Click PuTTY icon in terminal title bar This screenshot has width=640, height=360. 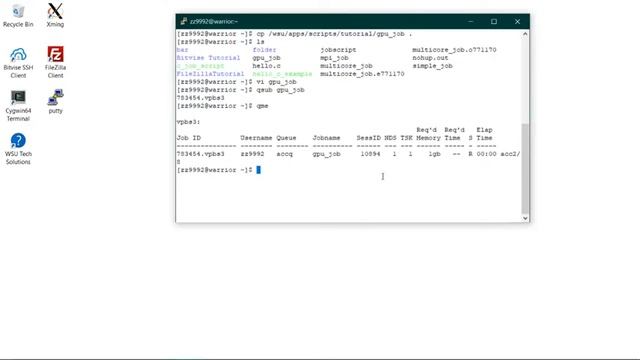pos(184,21)
